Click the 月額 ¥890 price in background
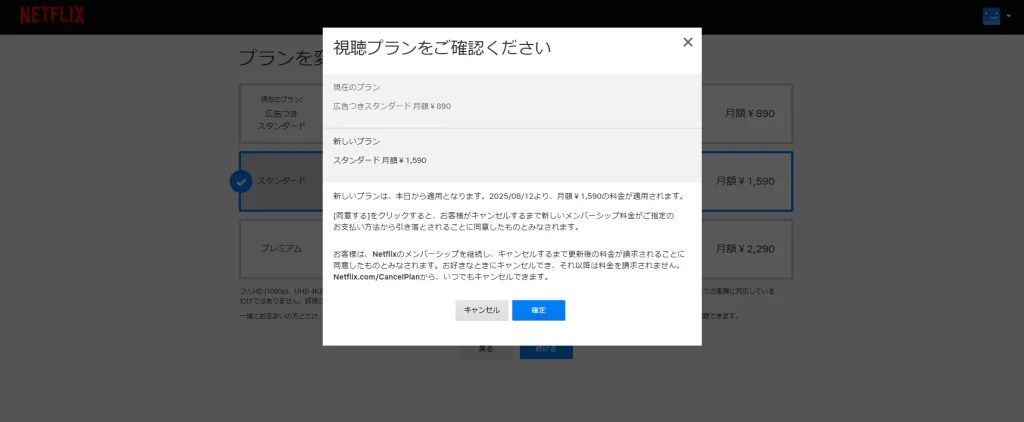 click(750, 113)
